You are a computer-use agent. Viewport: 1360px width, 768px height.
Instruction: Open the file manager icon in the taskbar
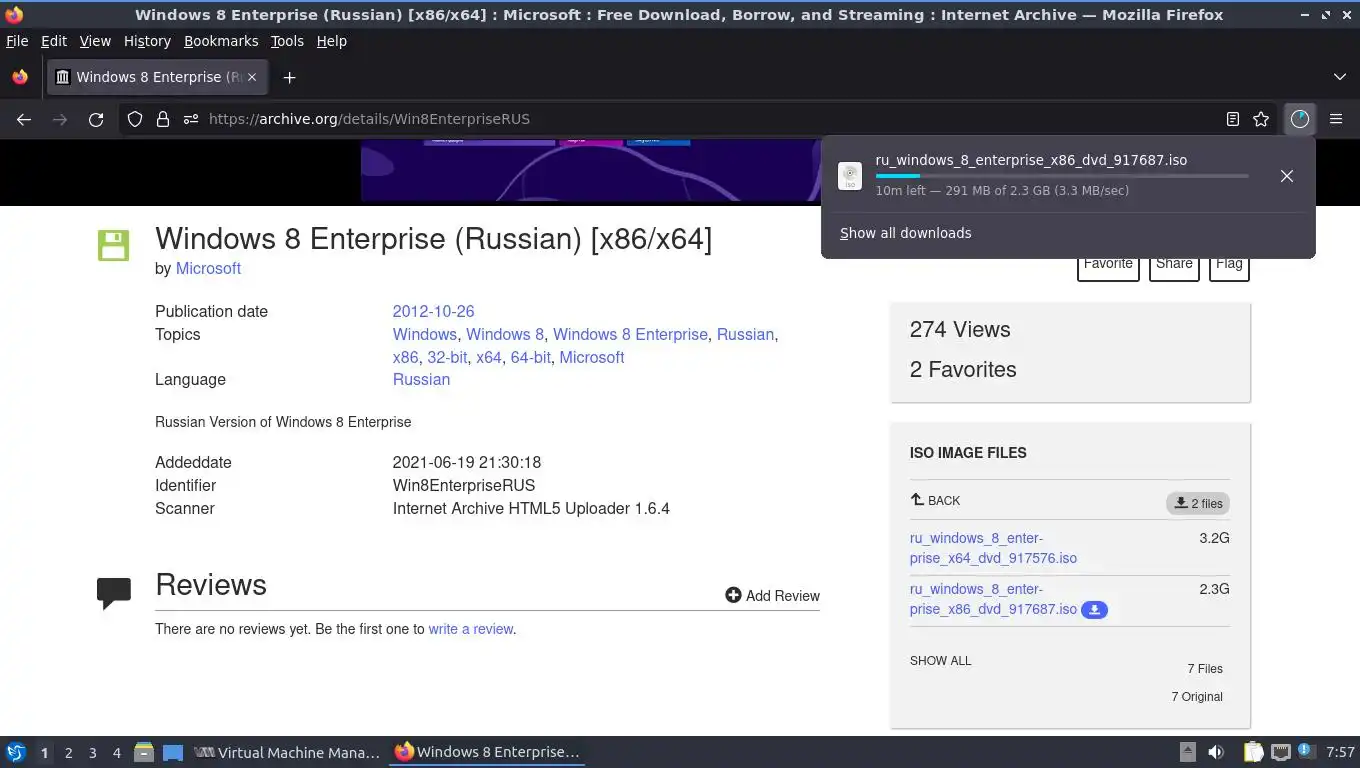click(x=144, y=752)
